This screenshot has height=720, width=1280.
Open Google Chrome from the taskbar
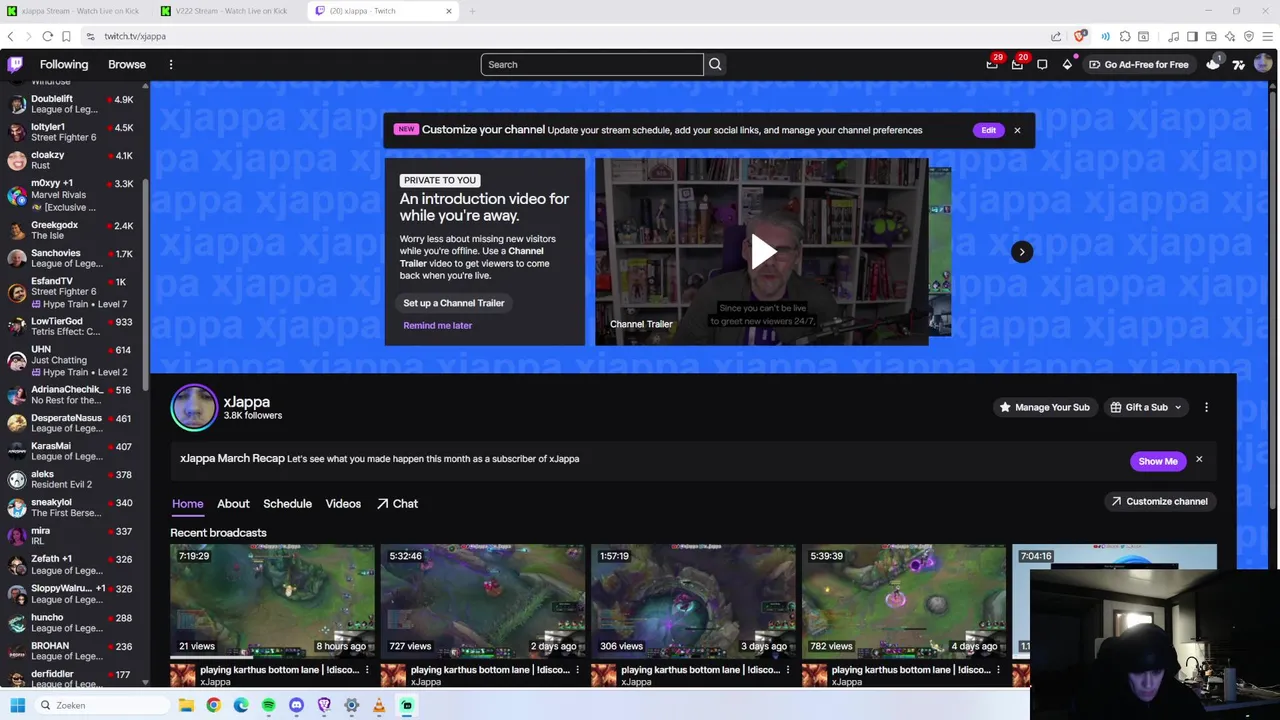[213, 705]
